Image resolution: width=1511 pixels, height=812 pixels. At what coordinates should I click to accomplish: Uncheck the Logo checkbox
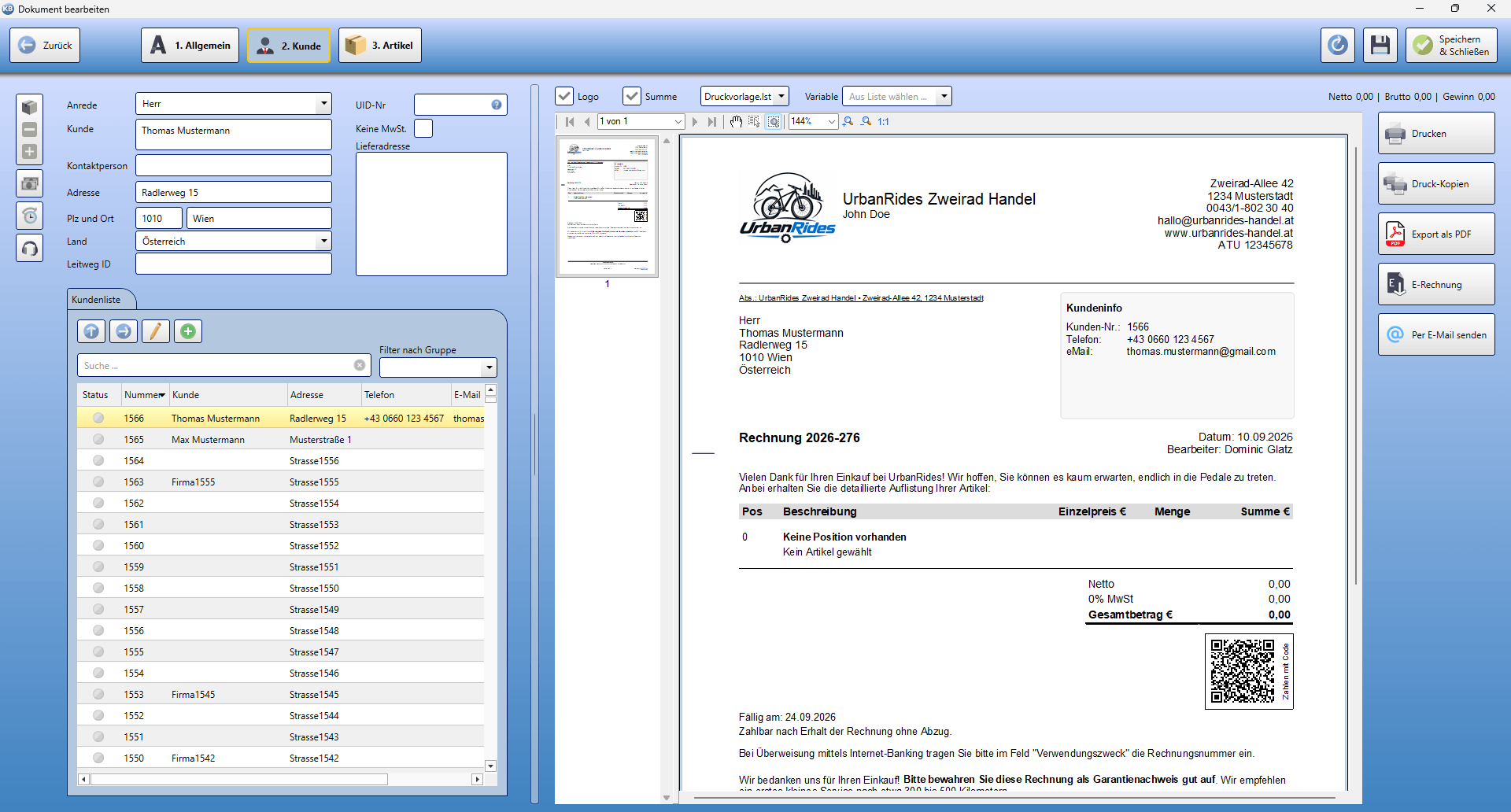(x=564, y=96)
